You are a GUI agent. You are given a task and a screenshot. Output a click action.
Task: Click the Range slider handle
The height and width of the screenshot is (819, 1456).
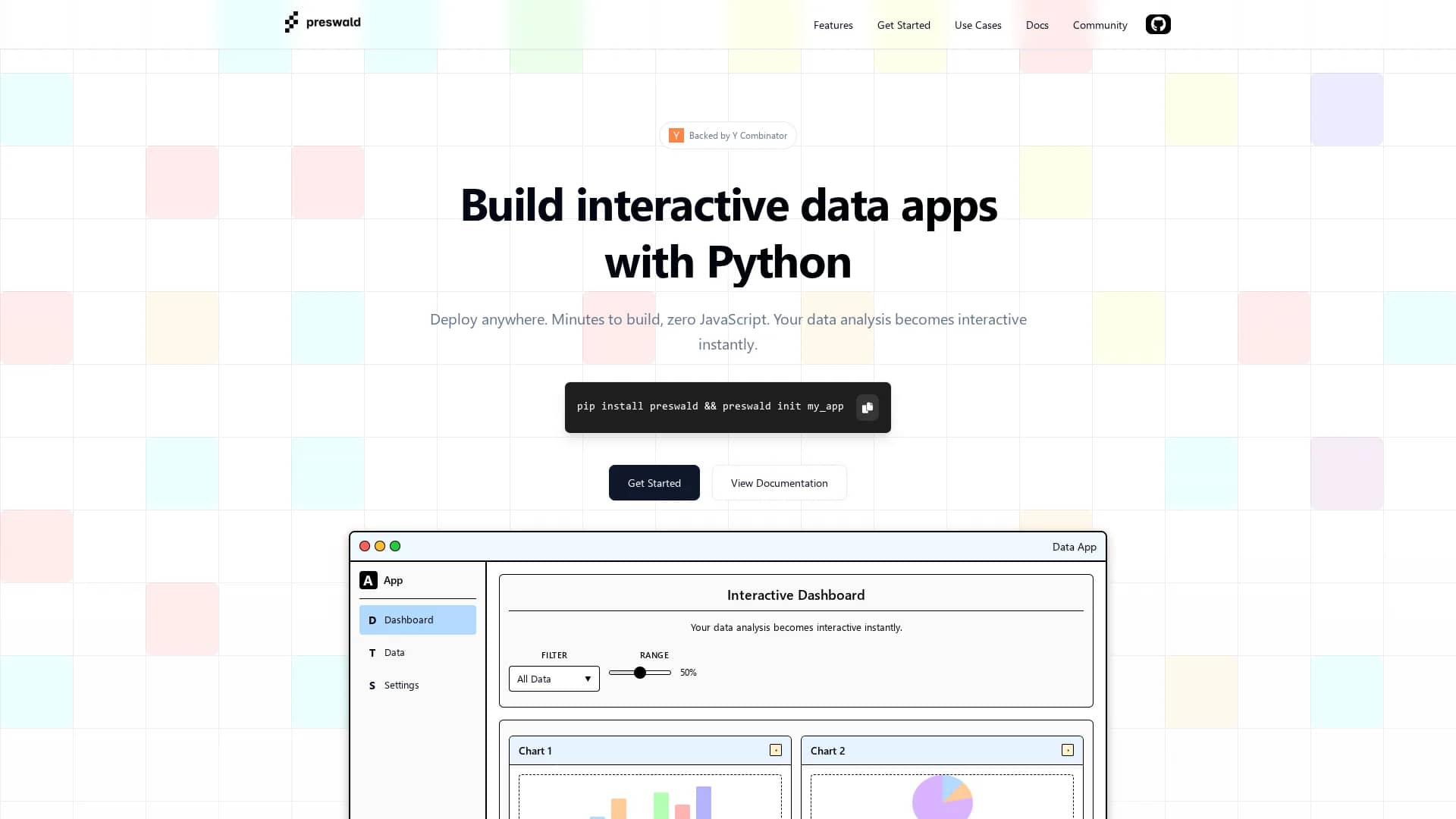pyautogui.click(x=640, y=673)
